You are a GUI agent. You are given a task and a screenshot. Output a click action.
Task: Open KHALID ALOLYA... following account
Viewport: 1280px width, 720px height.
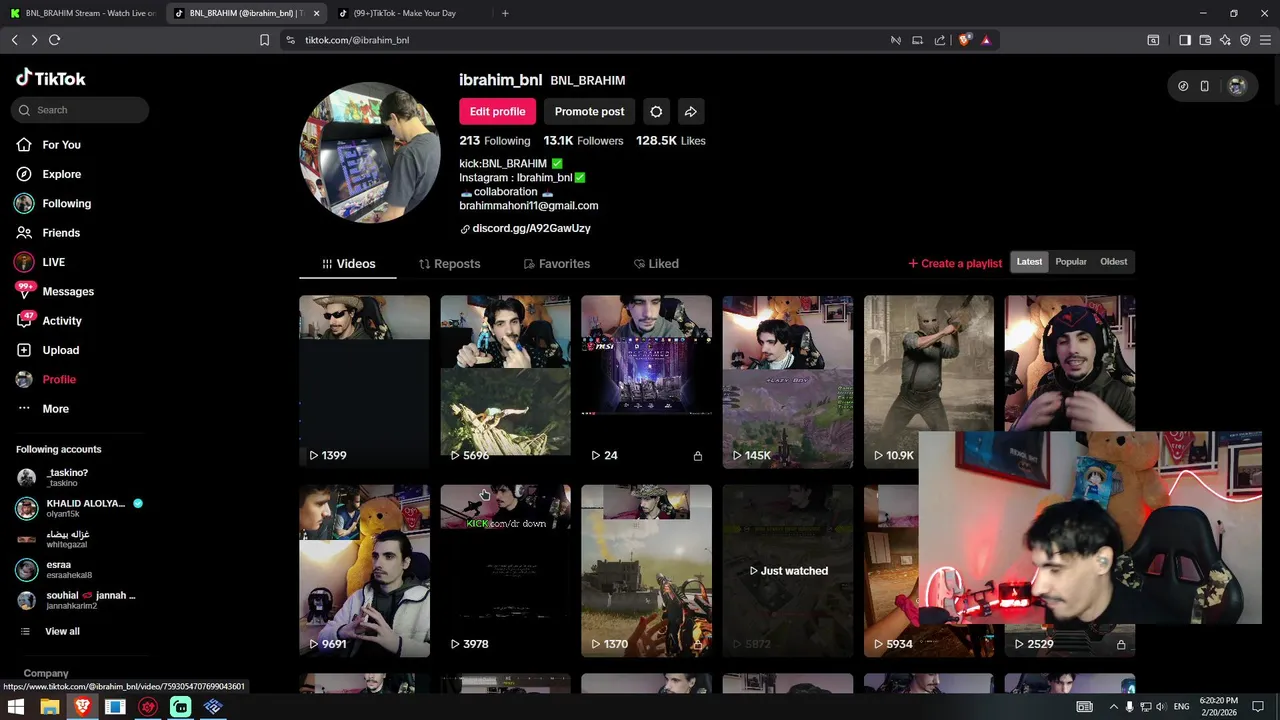(x=78, y=508)
